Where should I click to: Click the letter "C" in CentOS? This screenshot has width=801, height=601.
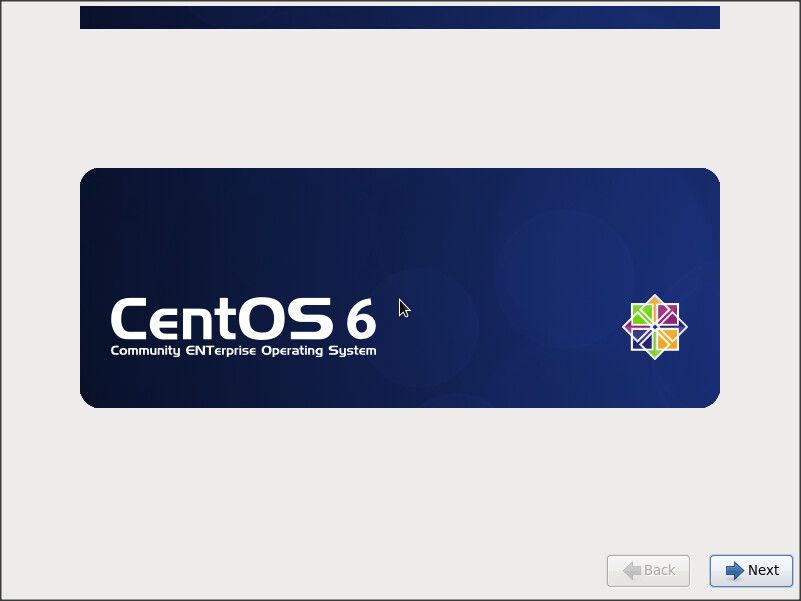point(132,319)
